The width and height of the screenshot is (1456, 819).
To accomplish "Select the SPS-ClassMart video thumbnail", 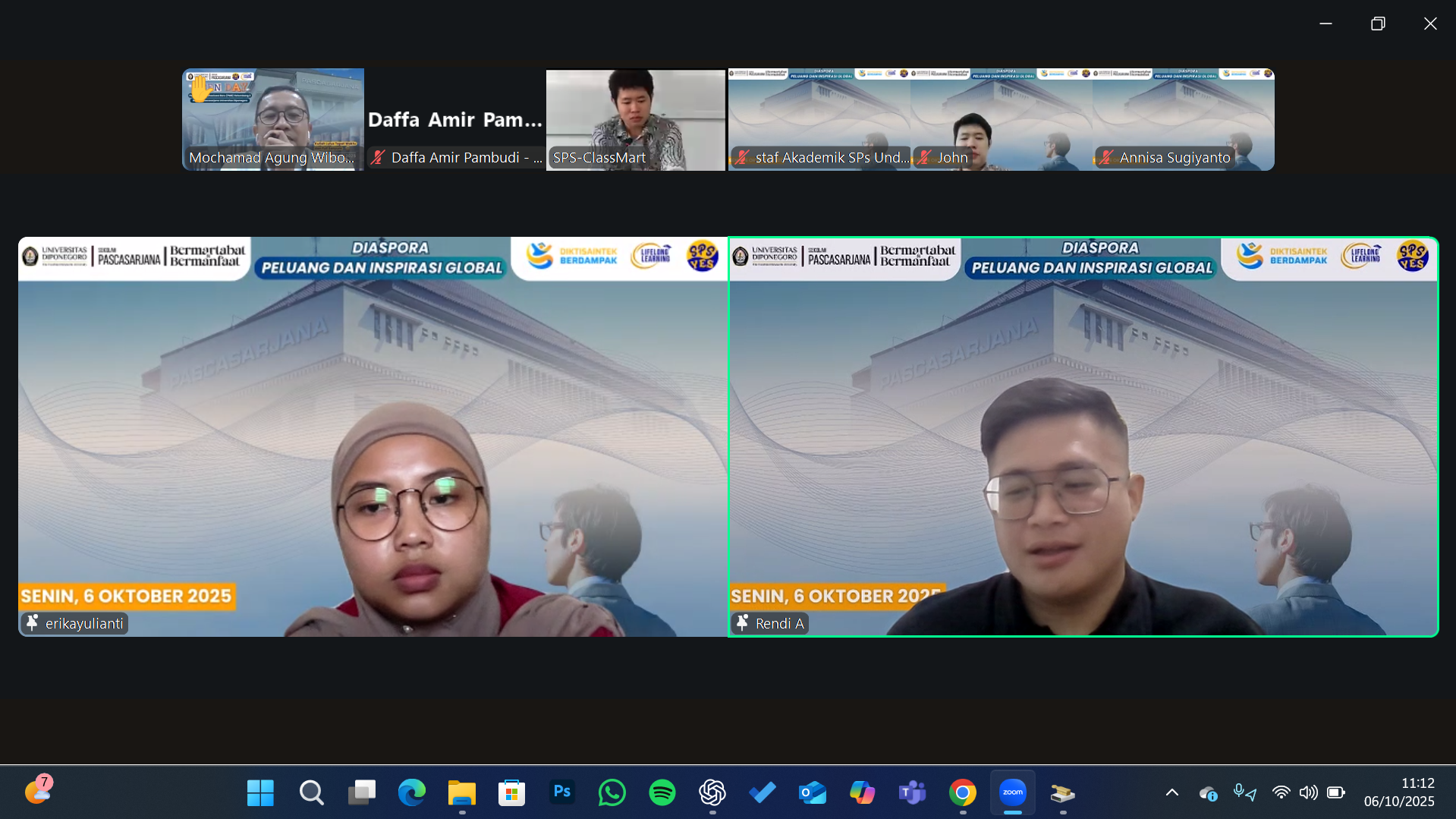I will (636, 118).
